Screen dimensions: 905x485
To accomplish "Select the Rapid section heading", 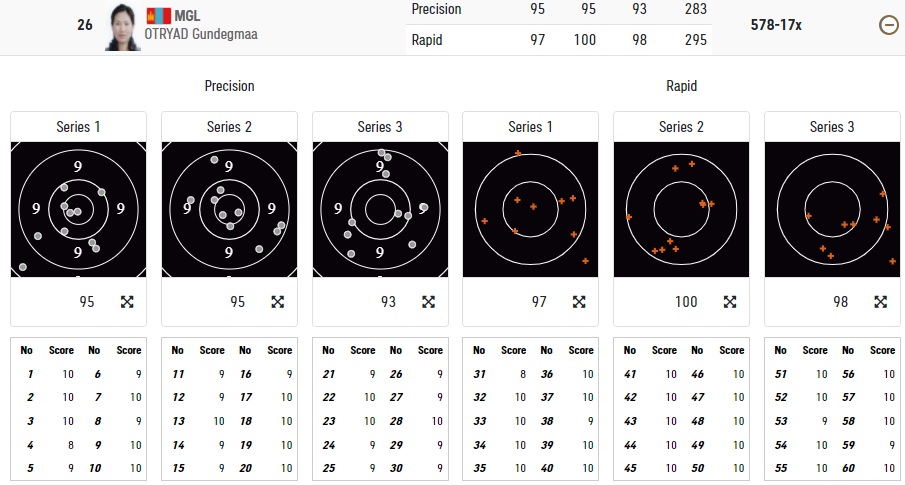I will [681, 86].
